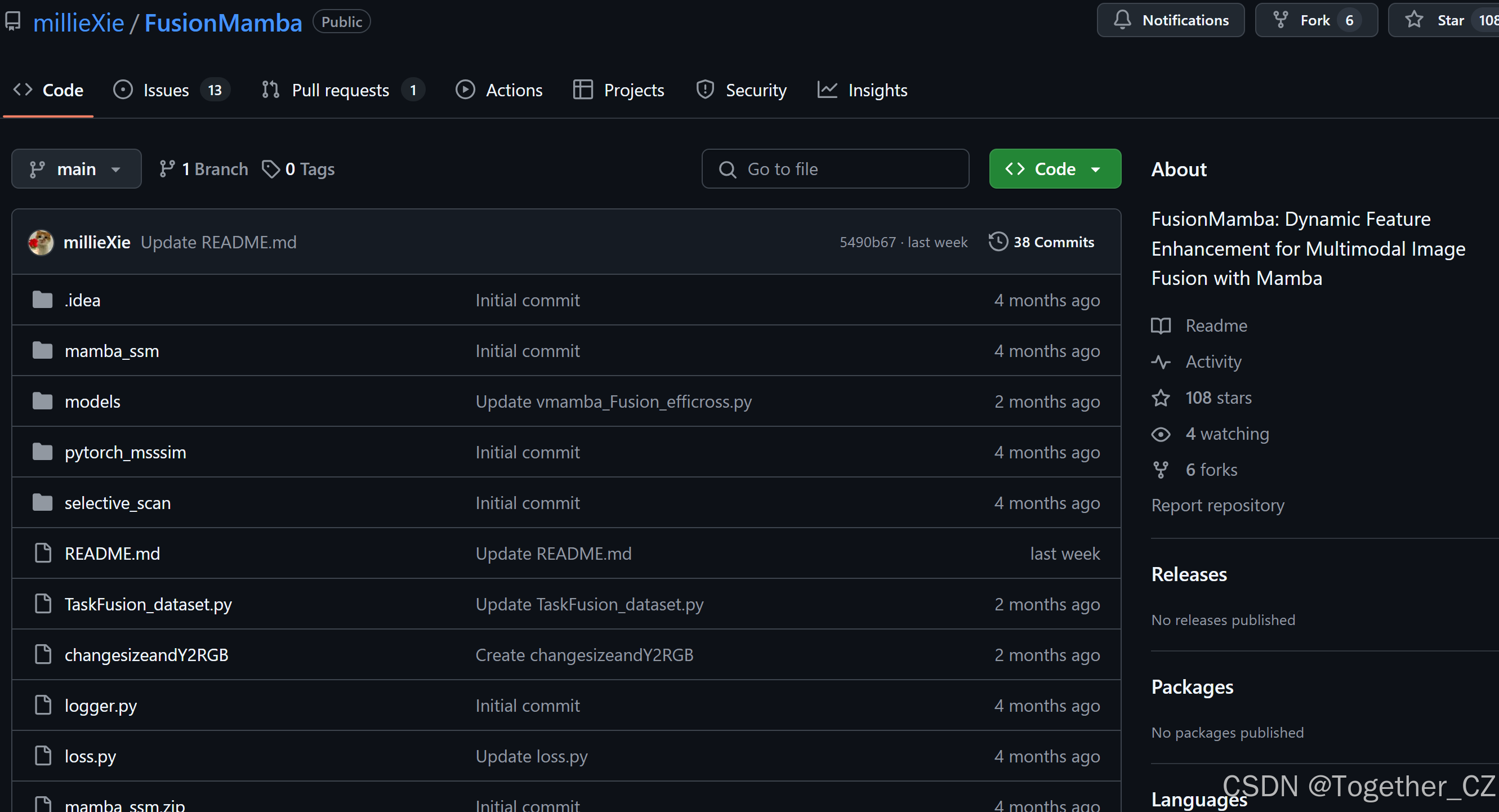The image size is (1499, 812).
Task: Open the Pull requests tab
Action: 340,90
